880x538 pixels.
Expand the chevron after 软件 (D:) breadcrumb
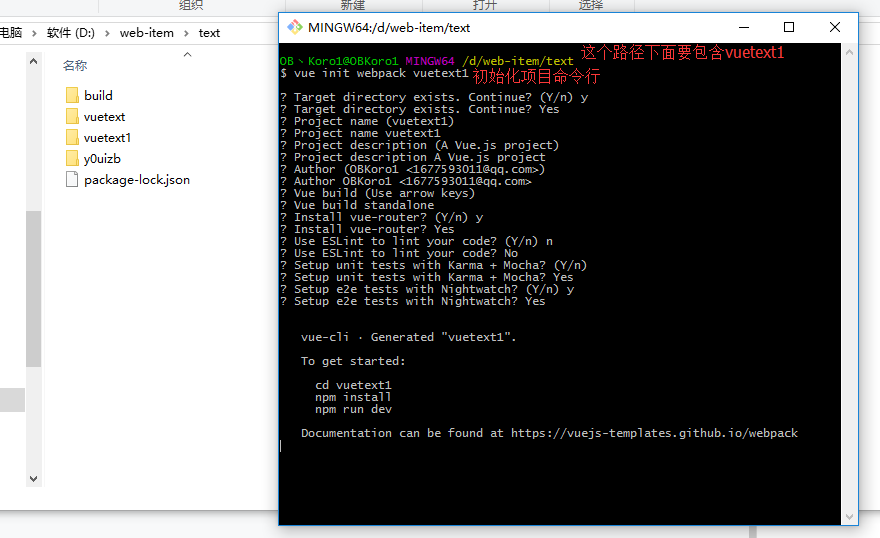click(107, 34)
